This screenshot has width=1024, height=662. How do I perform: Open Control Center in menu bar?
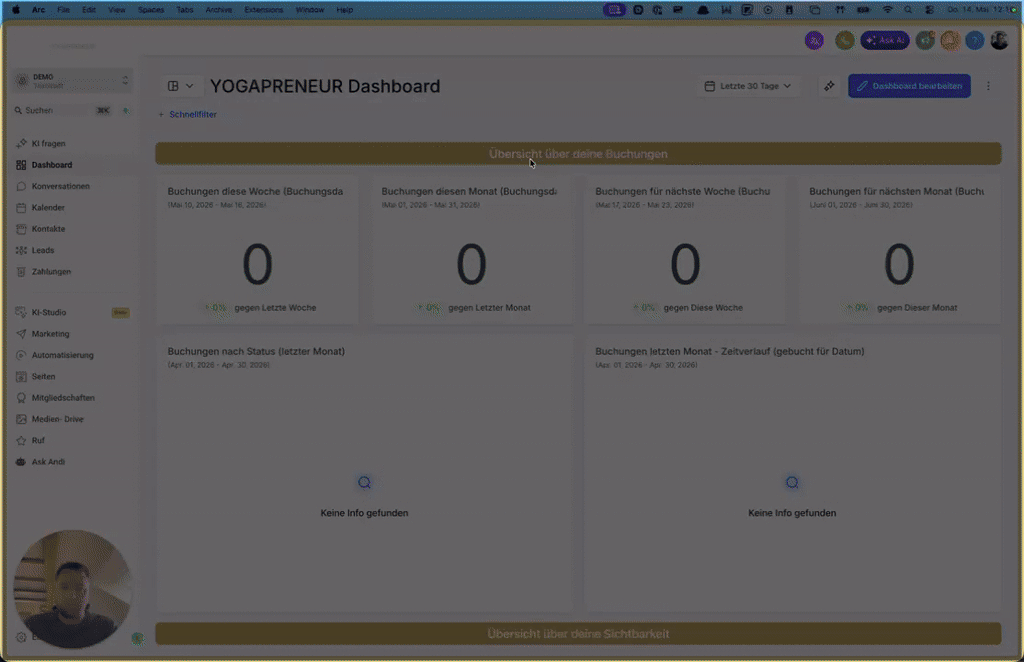[929, 10]
